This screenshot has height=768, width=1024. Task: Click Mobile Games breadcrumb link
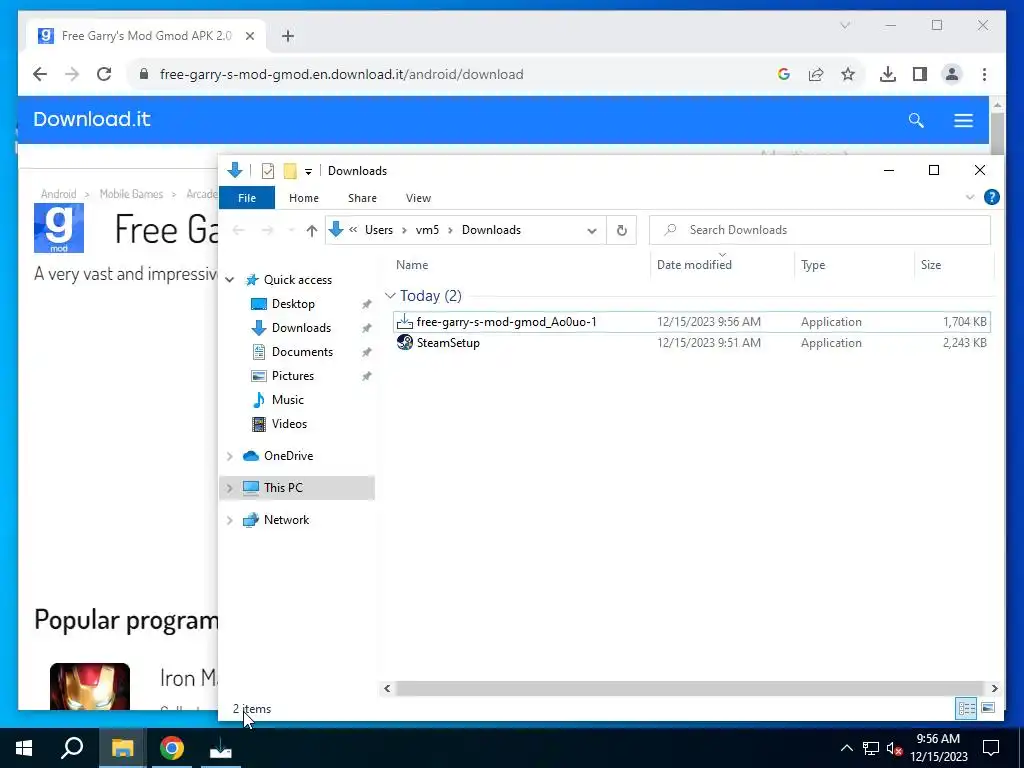pos(131,194)
